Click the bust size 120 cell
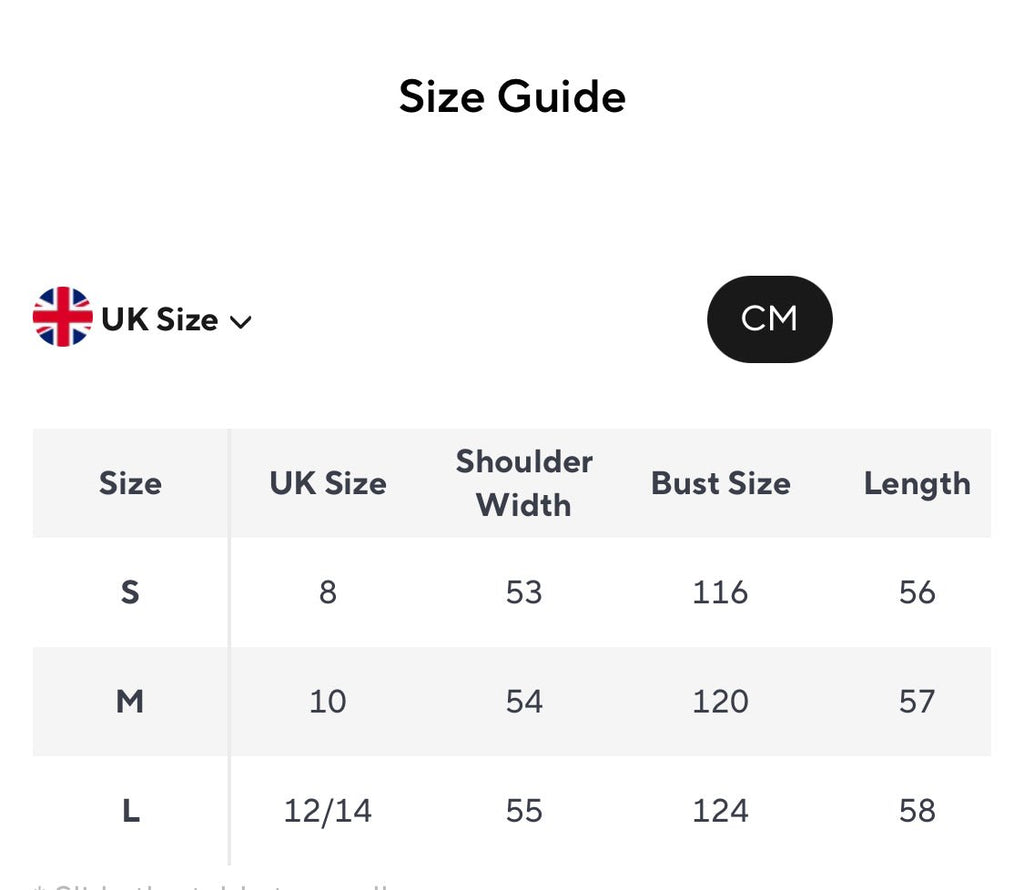 pyautogui.click(x=720, y=702)
